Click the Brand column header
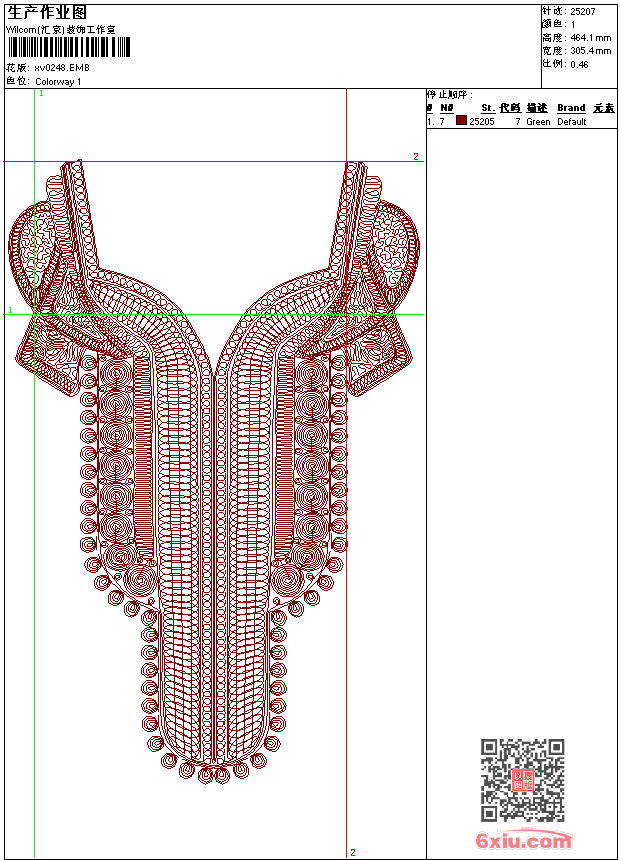620x860 pixels. tap(571, 108)
